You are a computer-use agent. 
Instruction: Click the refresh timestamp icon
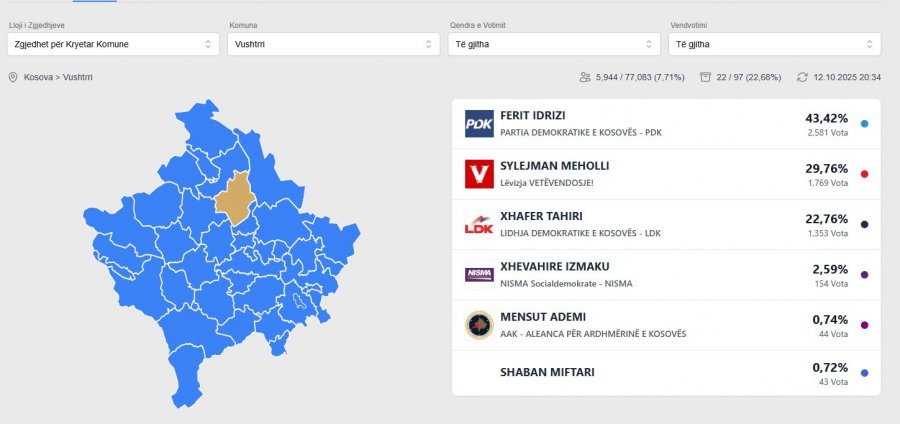click(802, 77)
